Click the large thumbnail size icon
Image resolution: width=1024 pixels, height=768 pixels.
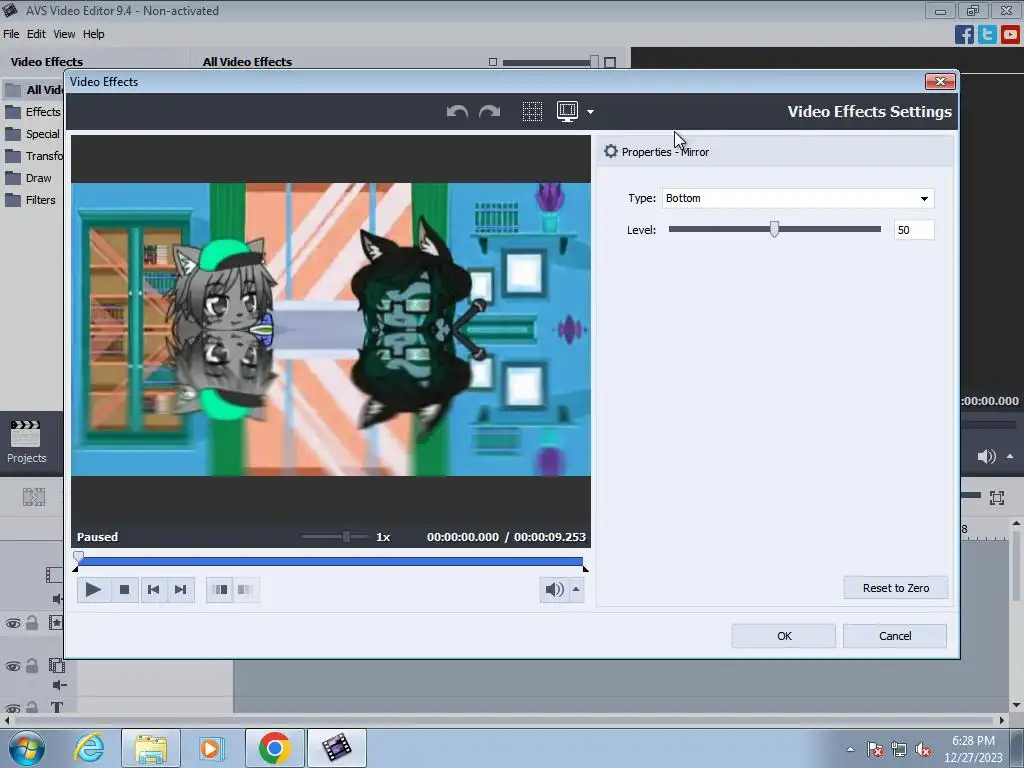[610, 62]
